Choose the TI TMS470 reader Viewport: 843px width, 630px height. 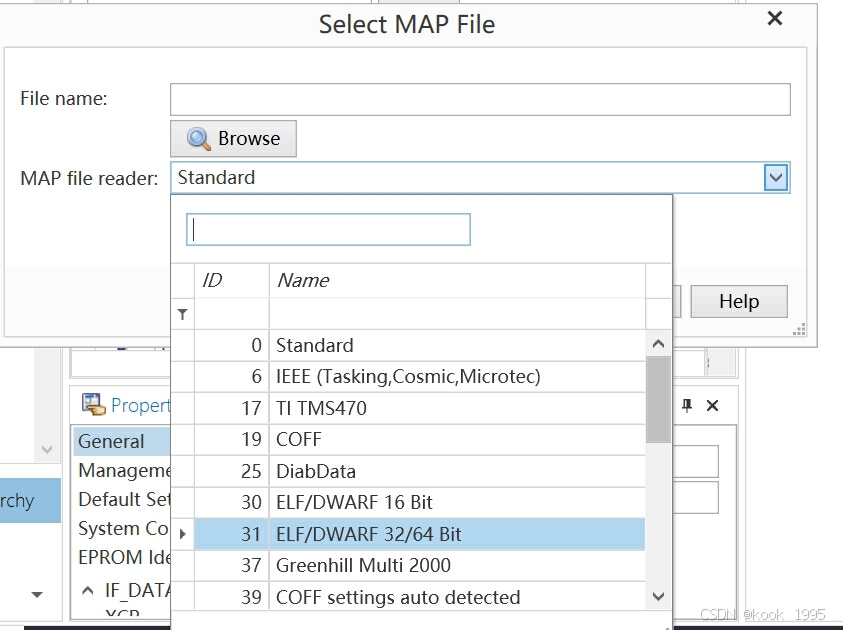coord(419,408)
